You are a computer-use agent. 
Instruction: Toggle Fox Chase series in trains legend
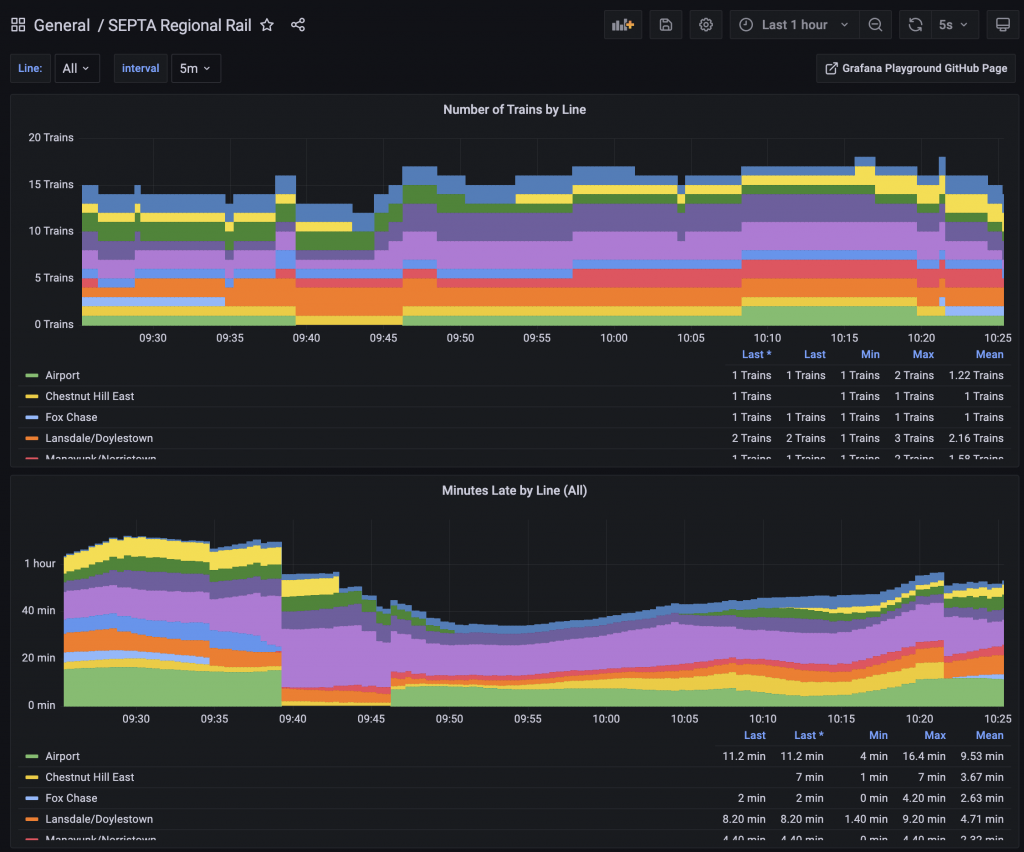[71, 417]
